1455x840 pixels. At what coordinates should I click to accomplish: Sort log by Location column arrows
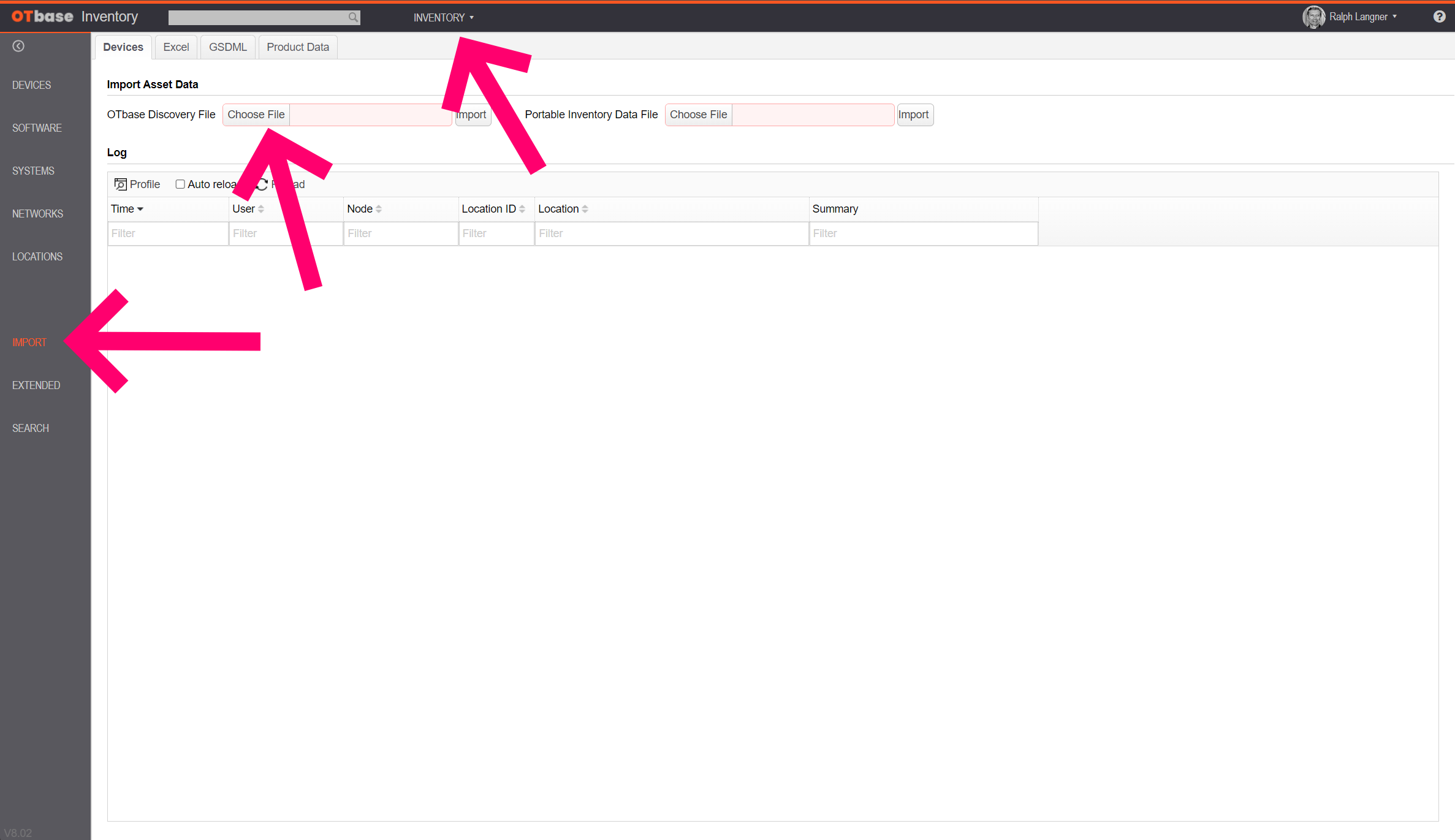pos(585,209)
